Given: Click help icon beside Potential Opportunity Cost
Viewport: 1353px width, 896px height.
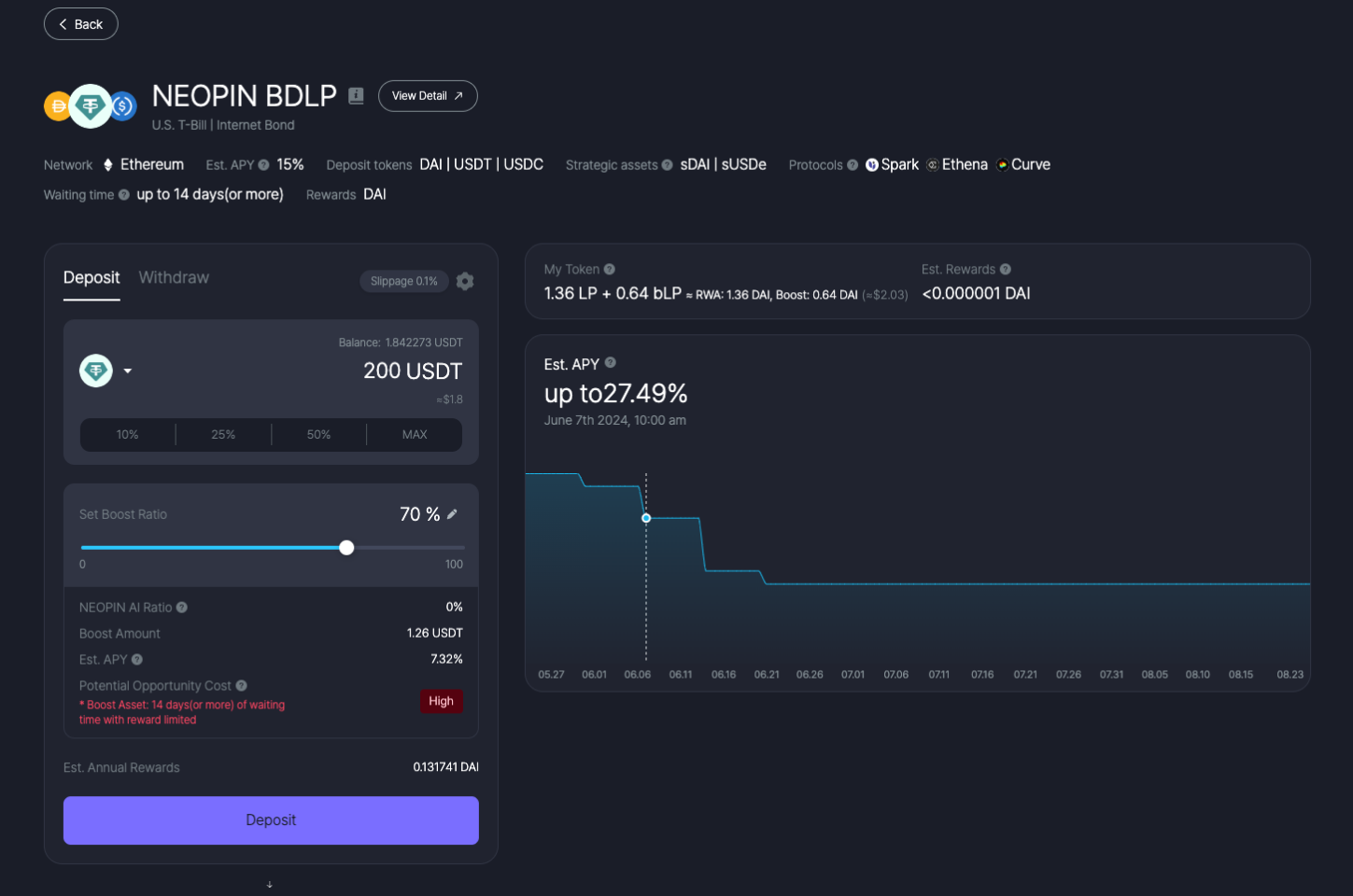Looking at the screenshot, I should coord(241,686).
